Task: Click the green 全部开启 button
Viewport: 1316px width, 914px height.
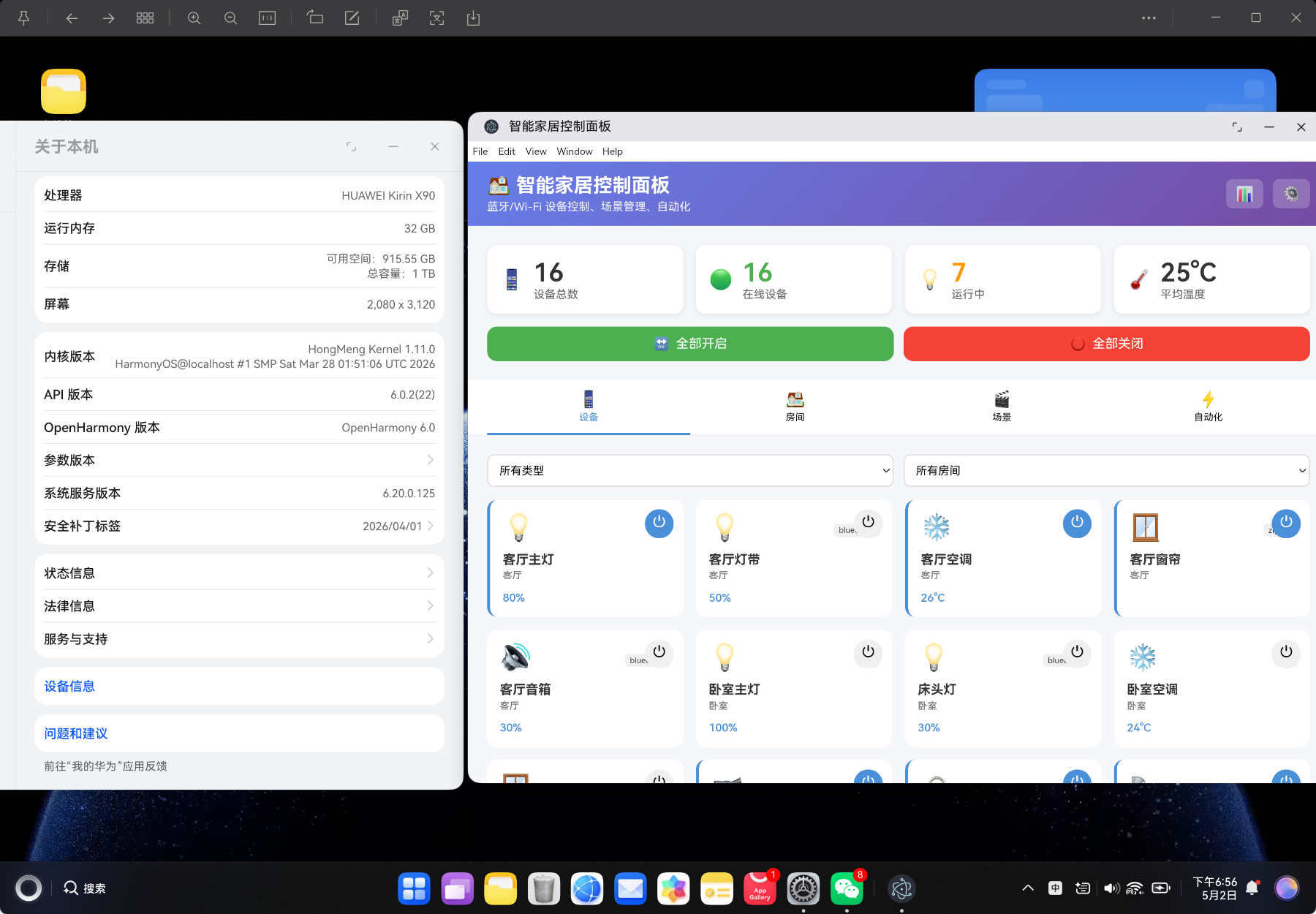Action: [690, 344]
